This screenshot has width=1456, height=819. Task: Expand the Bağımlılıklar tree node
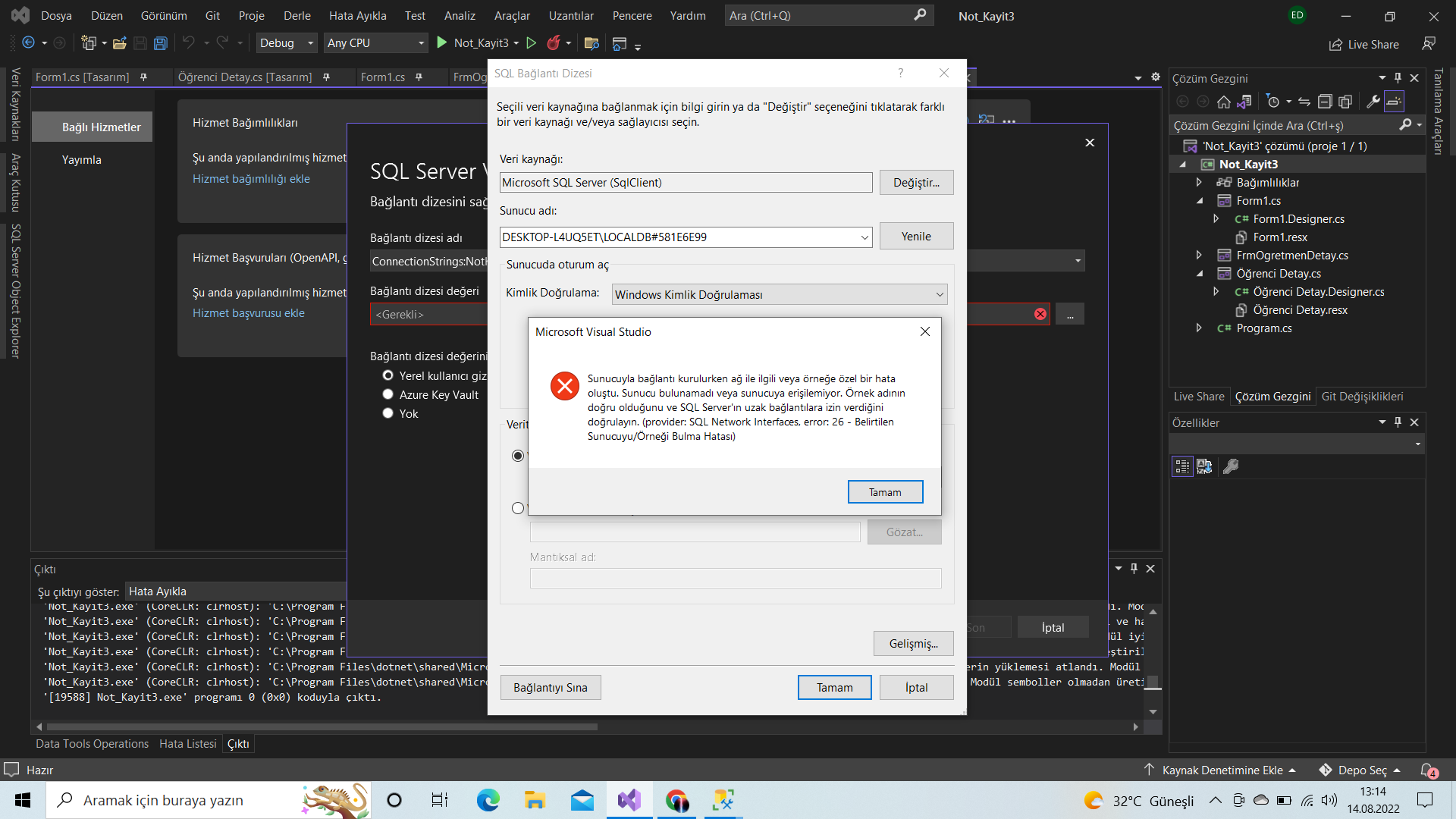1199,182
